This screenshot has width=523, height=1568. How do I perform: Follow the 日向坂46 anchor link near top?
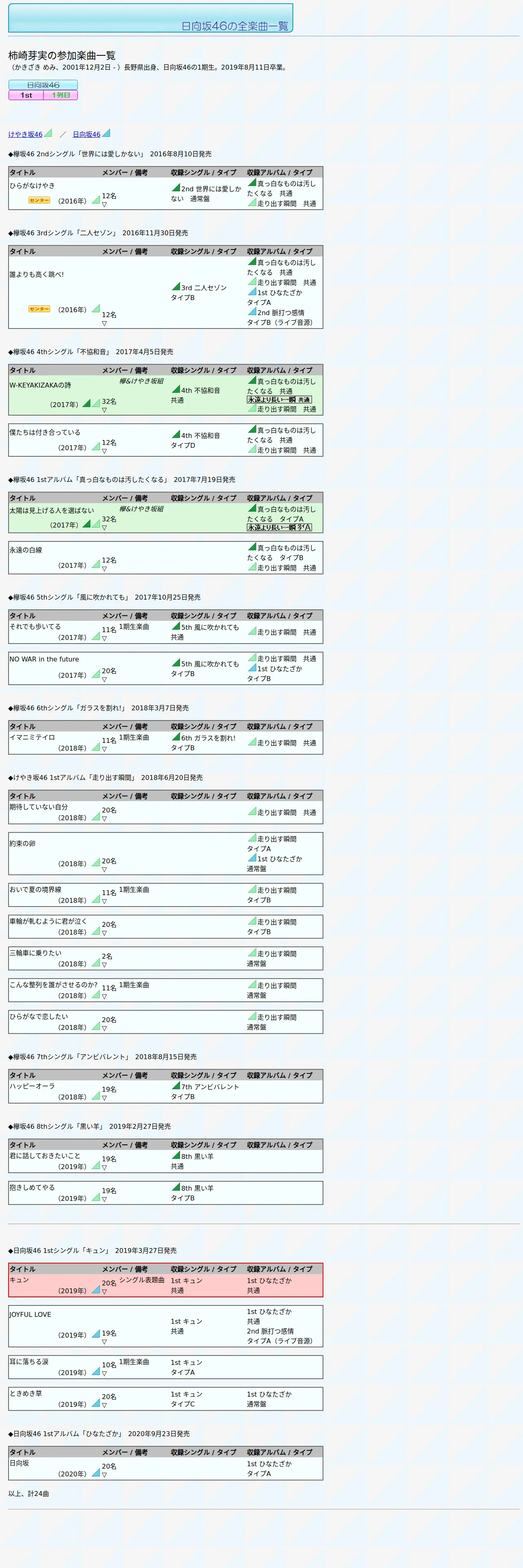tap(86, 134)
